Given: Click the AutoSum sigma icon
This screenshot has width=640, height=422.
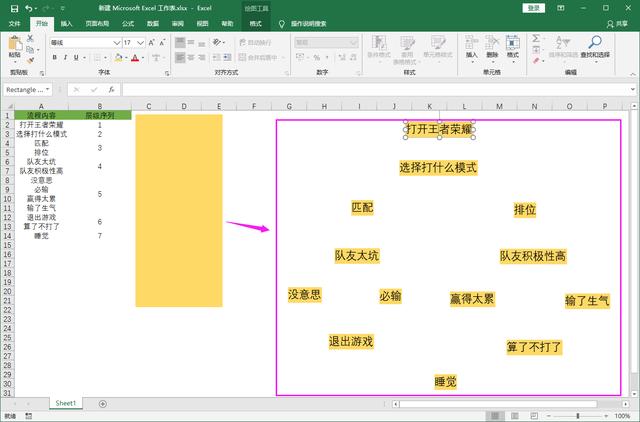Looking at the screenshot, I should (x=536, y=39).
